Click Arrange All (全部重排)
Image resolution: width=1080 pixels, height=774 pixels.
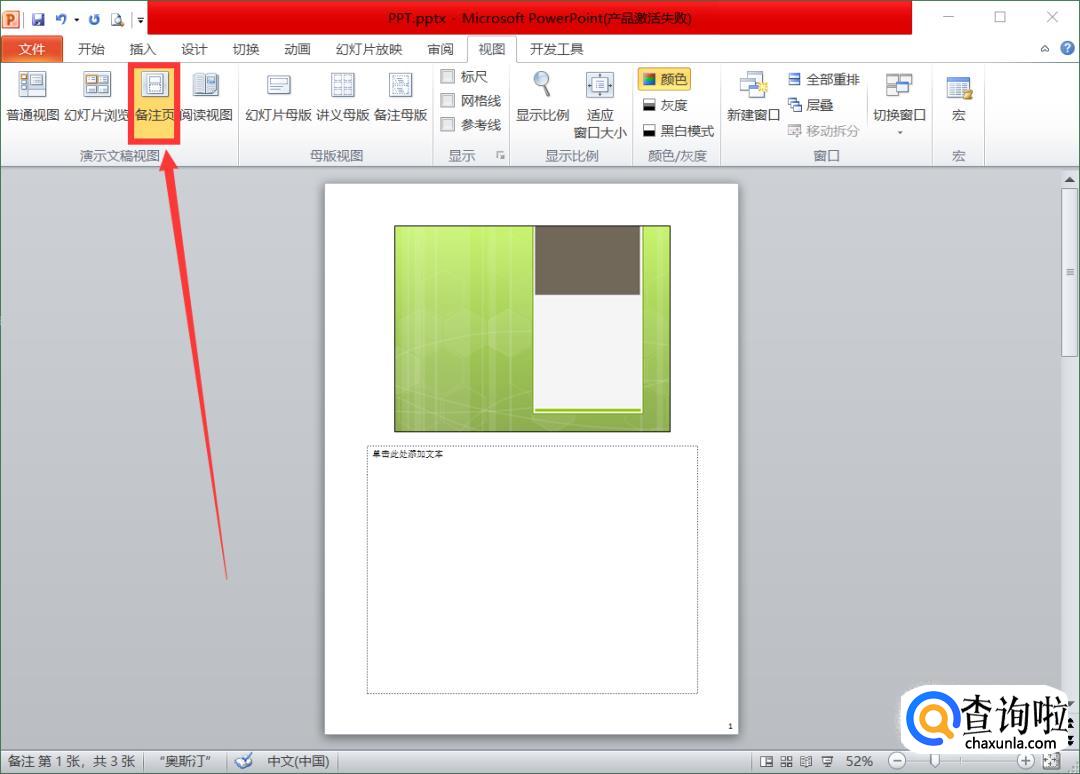[824, 79]
